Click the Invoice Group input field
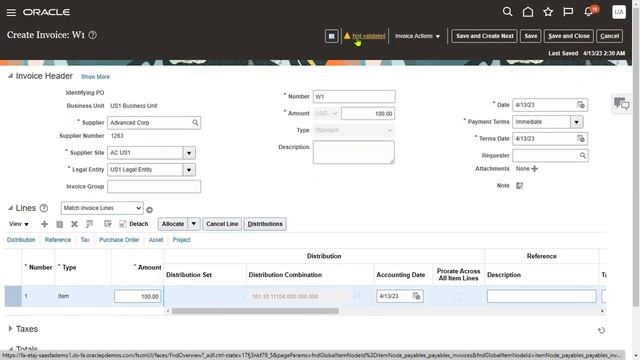Image resolution: width=640 pixels, height=360 pixels. pyautogui.click(x=154, y=187)
